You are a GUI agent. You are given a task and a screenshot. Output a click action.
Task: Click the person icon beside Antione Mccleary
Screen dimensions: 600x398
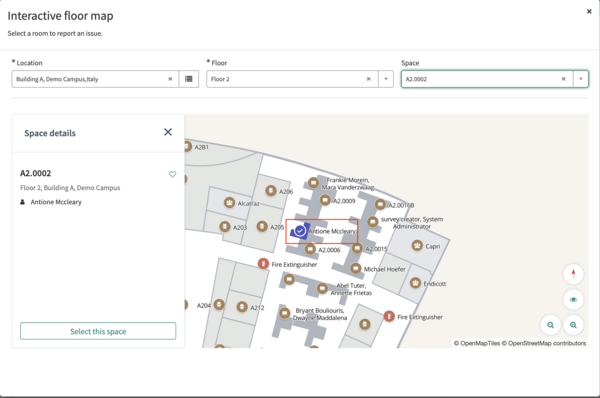(23, 202)
